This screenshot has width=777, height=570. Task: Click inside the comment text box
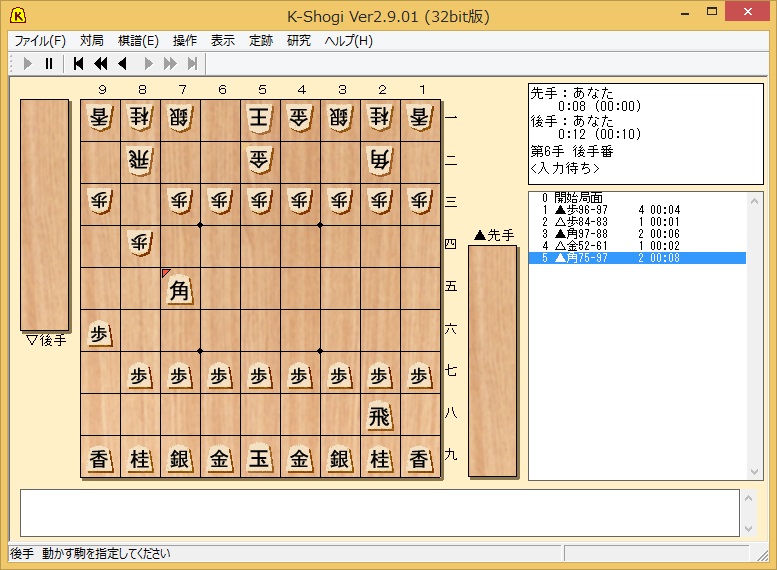tap(380, 513)
